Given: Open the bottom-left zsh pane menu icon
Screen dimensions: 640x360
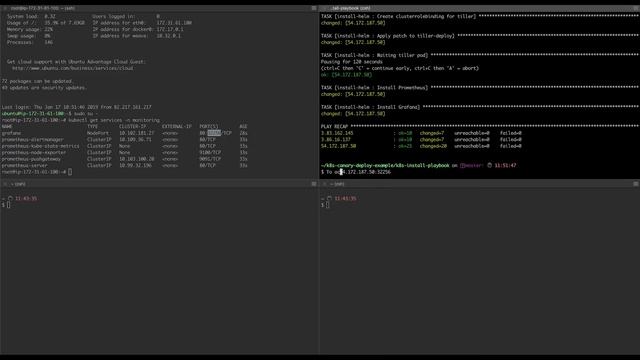Looking at the screenshot, I should pos(314,184).
